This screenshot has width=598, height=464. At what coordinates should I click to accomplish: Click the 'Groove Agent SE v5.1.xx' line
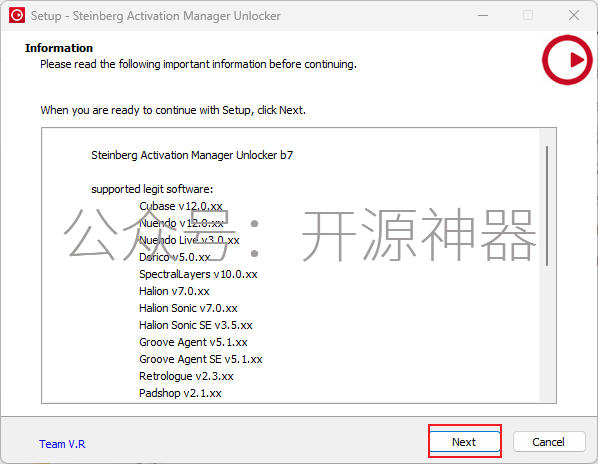pos(201,359)
